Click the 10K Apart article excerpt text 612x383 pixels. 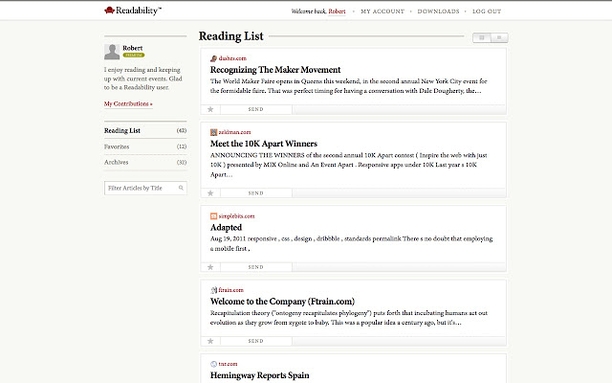(349, 165)
